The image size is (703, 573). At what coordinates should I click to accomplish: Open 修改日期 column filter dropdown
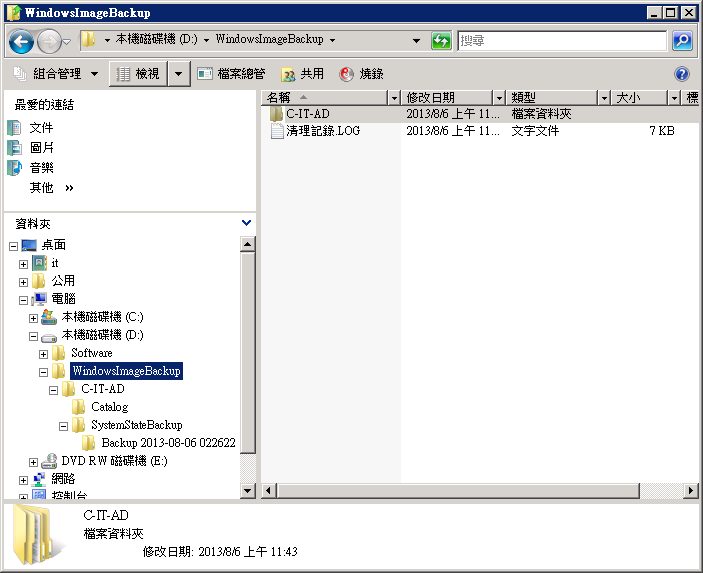click(x=499, y=97)
